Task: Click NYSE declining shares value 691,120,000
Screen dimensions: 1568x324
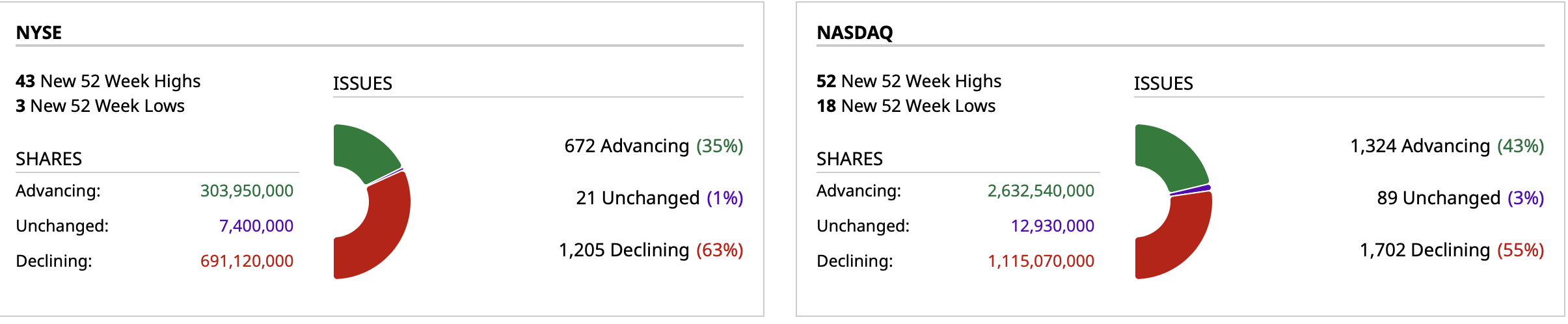Action: tap(247, 261)
